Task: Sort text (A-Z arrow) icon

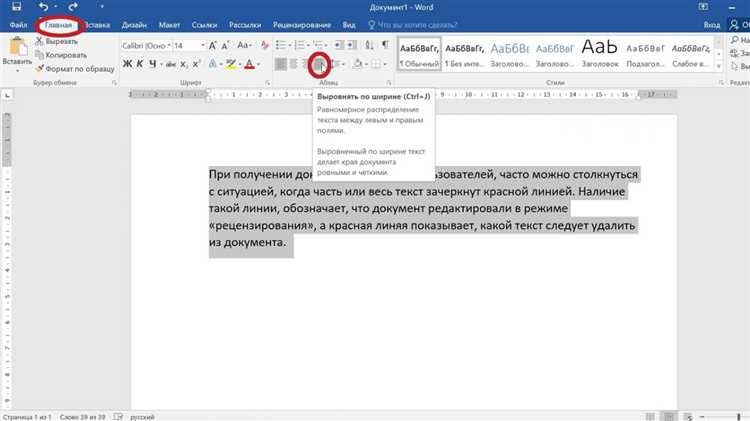Action: coord(369,45)
